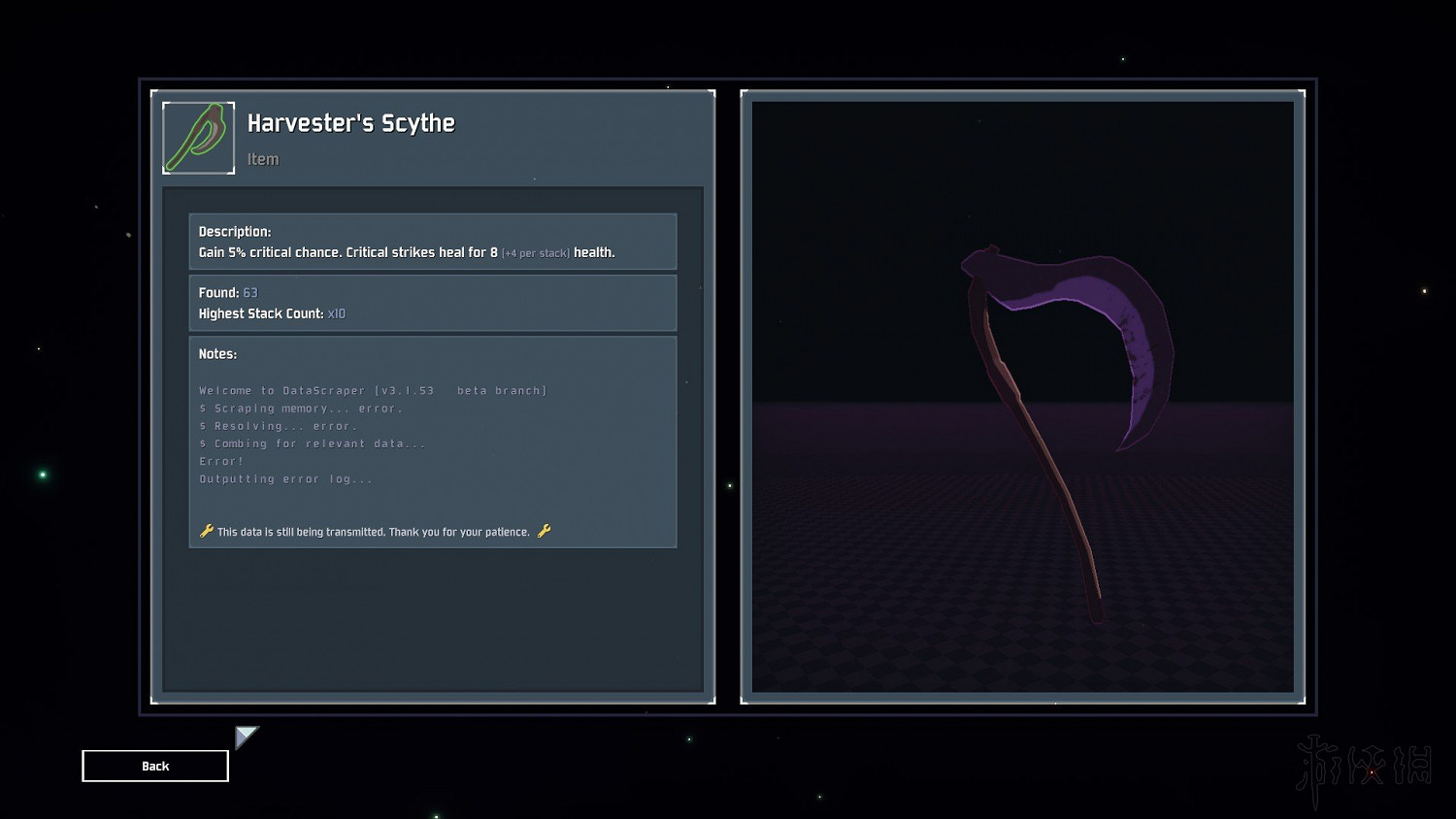Click the watermark logo in bottom-right corner
1456x819 pixels.
1364,767
